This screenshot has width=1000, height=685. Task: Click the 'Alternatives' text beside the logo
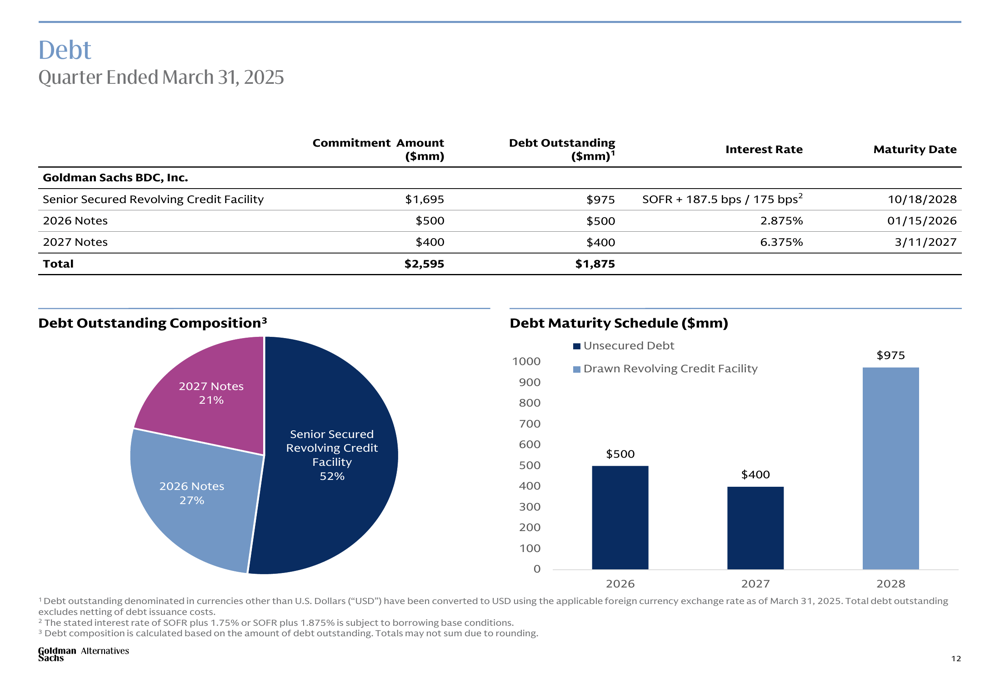click(x=105, y=651)
